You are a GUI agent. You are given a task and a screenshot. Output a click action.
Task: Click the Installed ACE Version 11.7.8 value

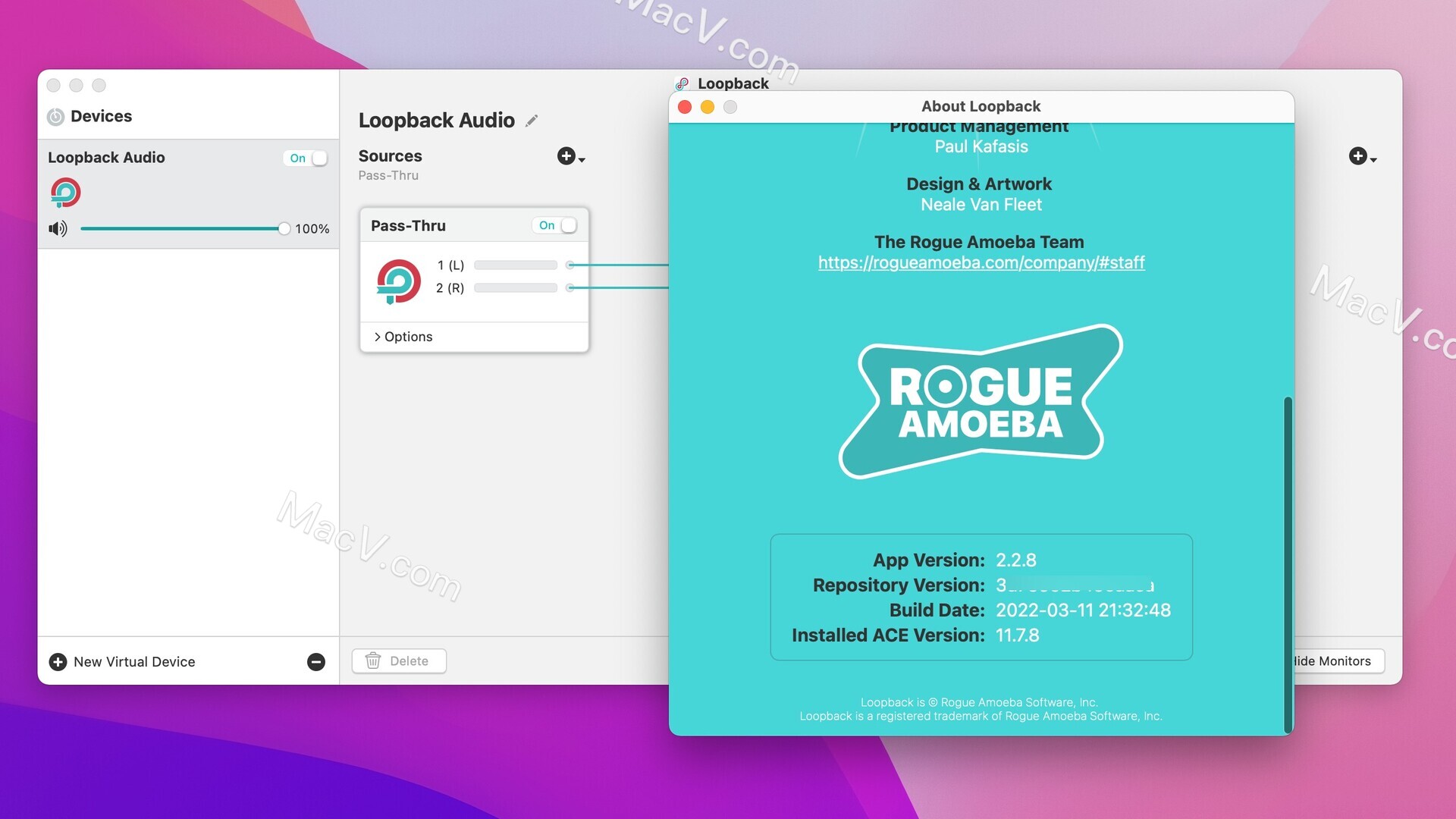[1017, 635]
